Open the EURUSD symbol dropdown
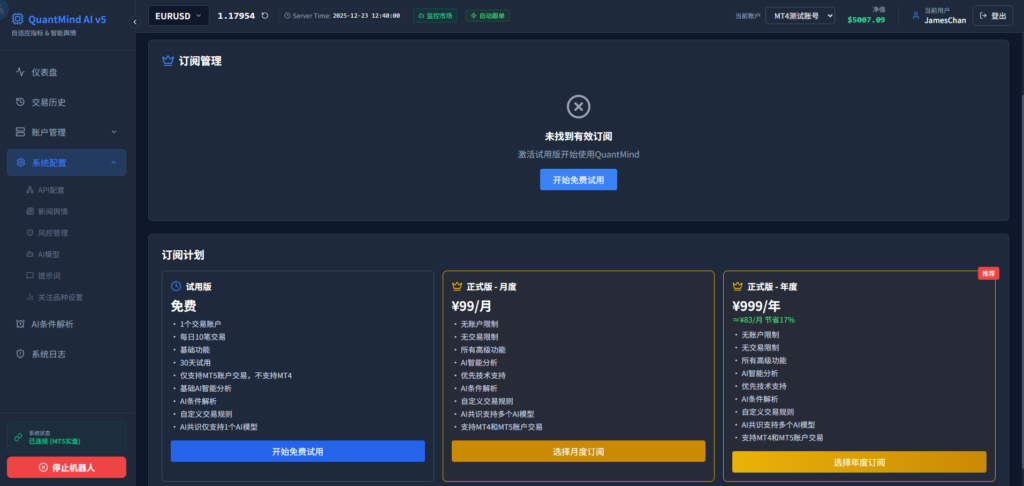 [x=178, y=15]
